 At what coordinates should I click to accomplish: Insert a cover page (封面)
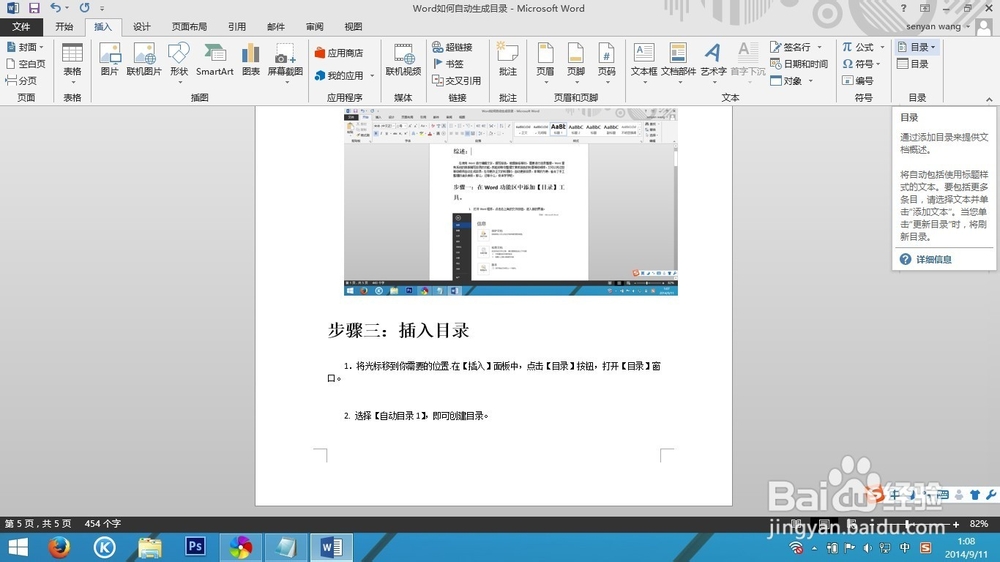[x=25, y=47]
